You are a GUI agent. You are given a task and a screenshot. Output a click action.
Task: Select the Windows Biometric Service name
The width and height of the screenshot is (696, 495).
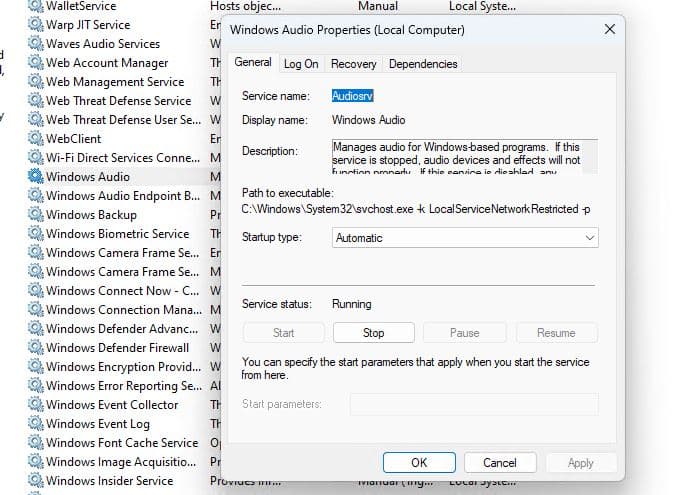(118, 234)
